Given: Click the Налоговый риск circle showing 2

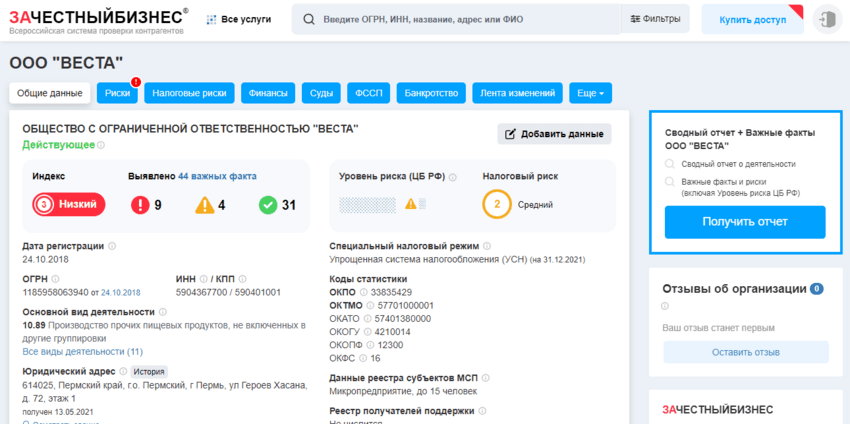Looking at the screenshot, I should pyautogui.click(x=497, y=205).
